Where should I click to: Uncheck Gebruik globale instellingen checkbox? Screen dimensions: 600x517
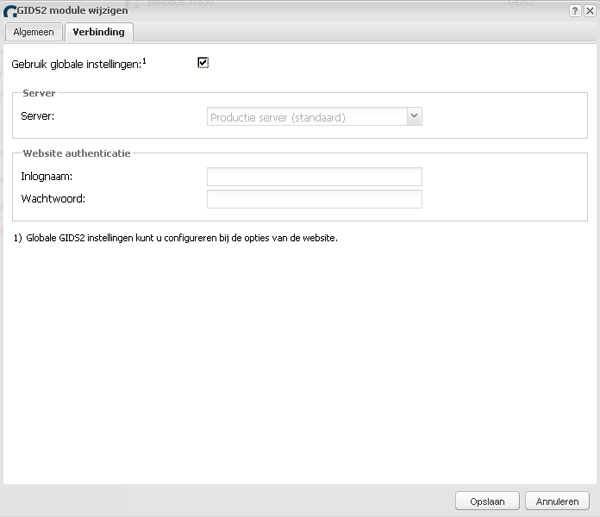click(x=203, y=62)
